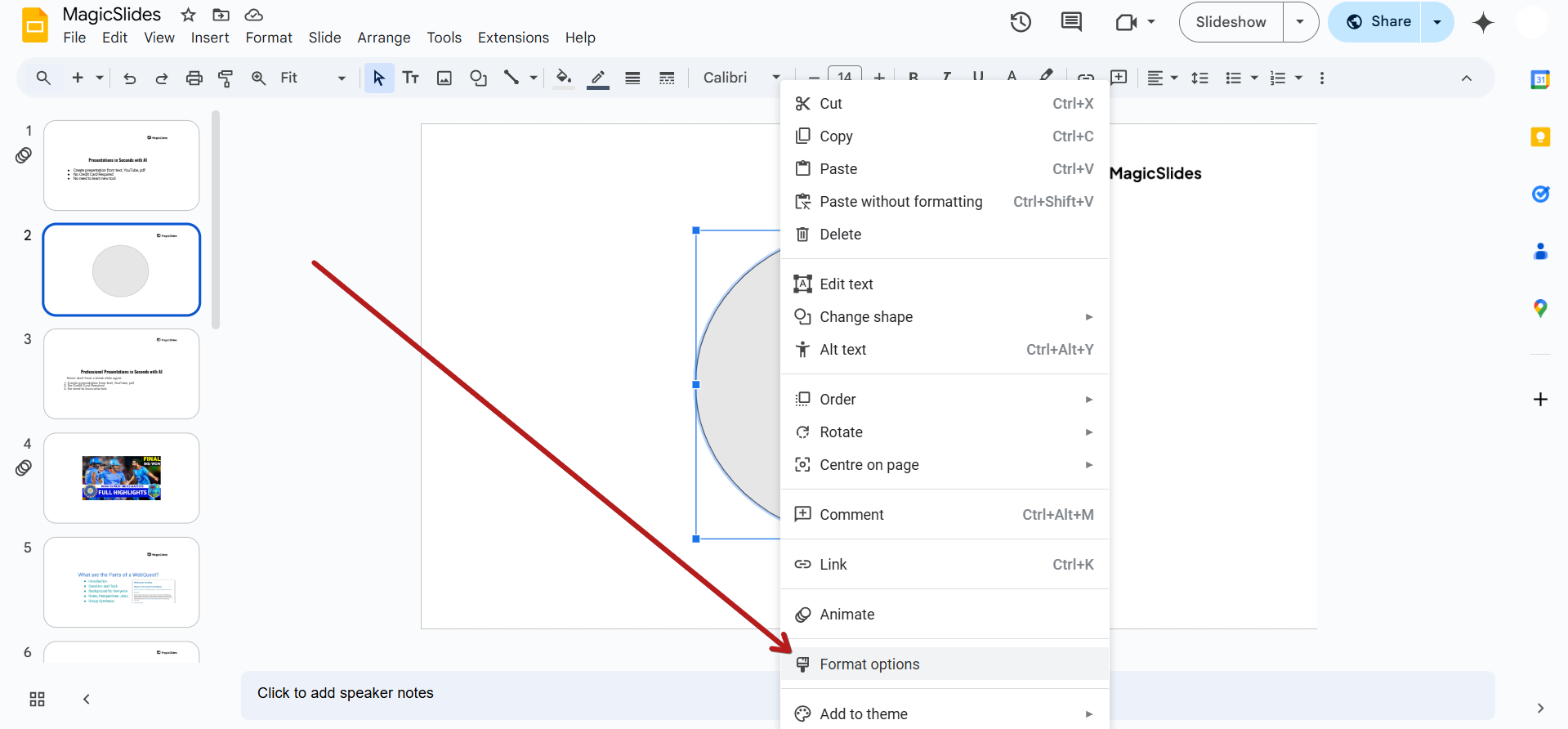Image resolution: width=1568 pixels, height=729 pixels.
Task: Collapse the slide filmstrip panel
Action: (86, 699)
